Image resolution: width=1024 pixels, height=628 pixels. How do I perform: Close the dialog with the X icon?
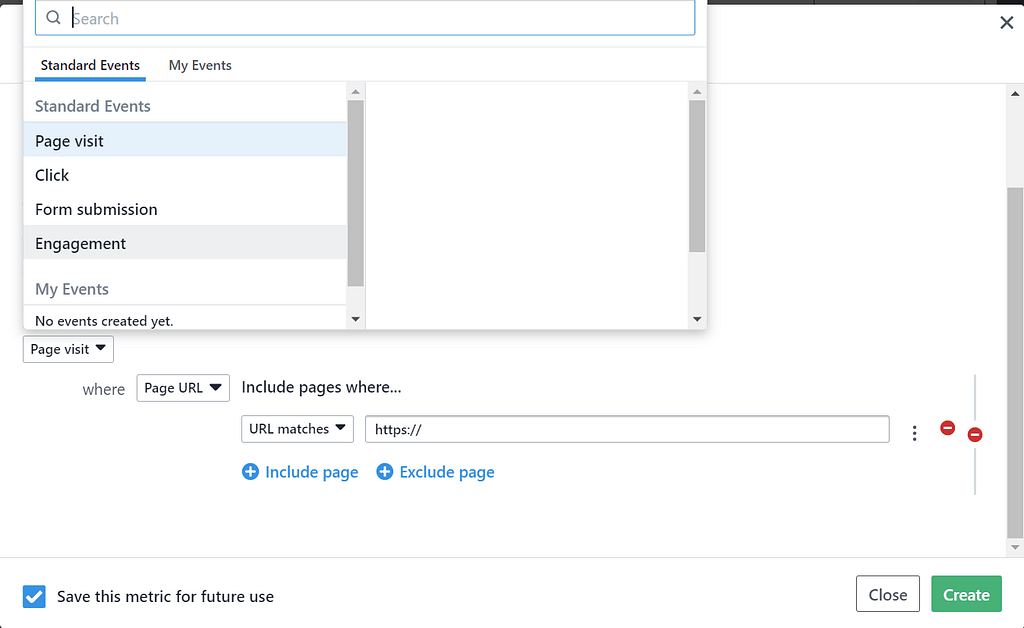(1006, 23)
